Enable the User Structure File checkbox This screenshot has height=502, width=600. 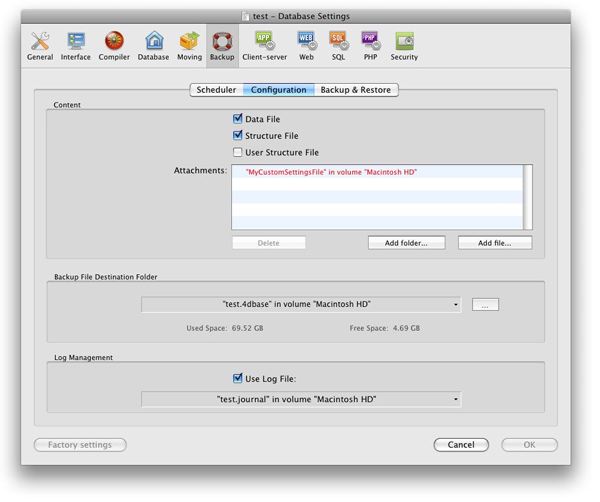coord(238,153)
